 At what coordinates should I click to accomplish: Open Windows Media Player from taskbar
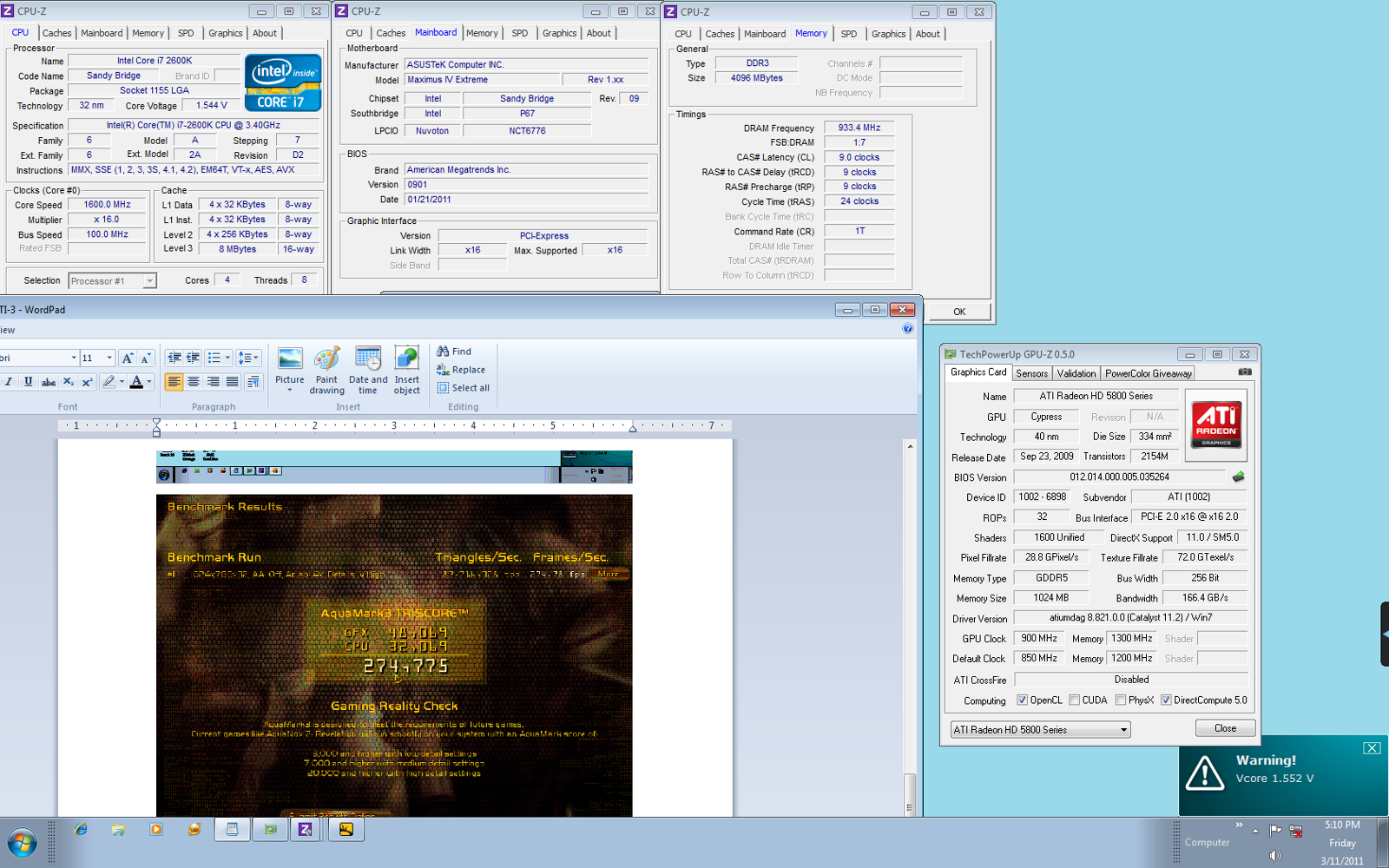tap(156, 830)
